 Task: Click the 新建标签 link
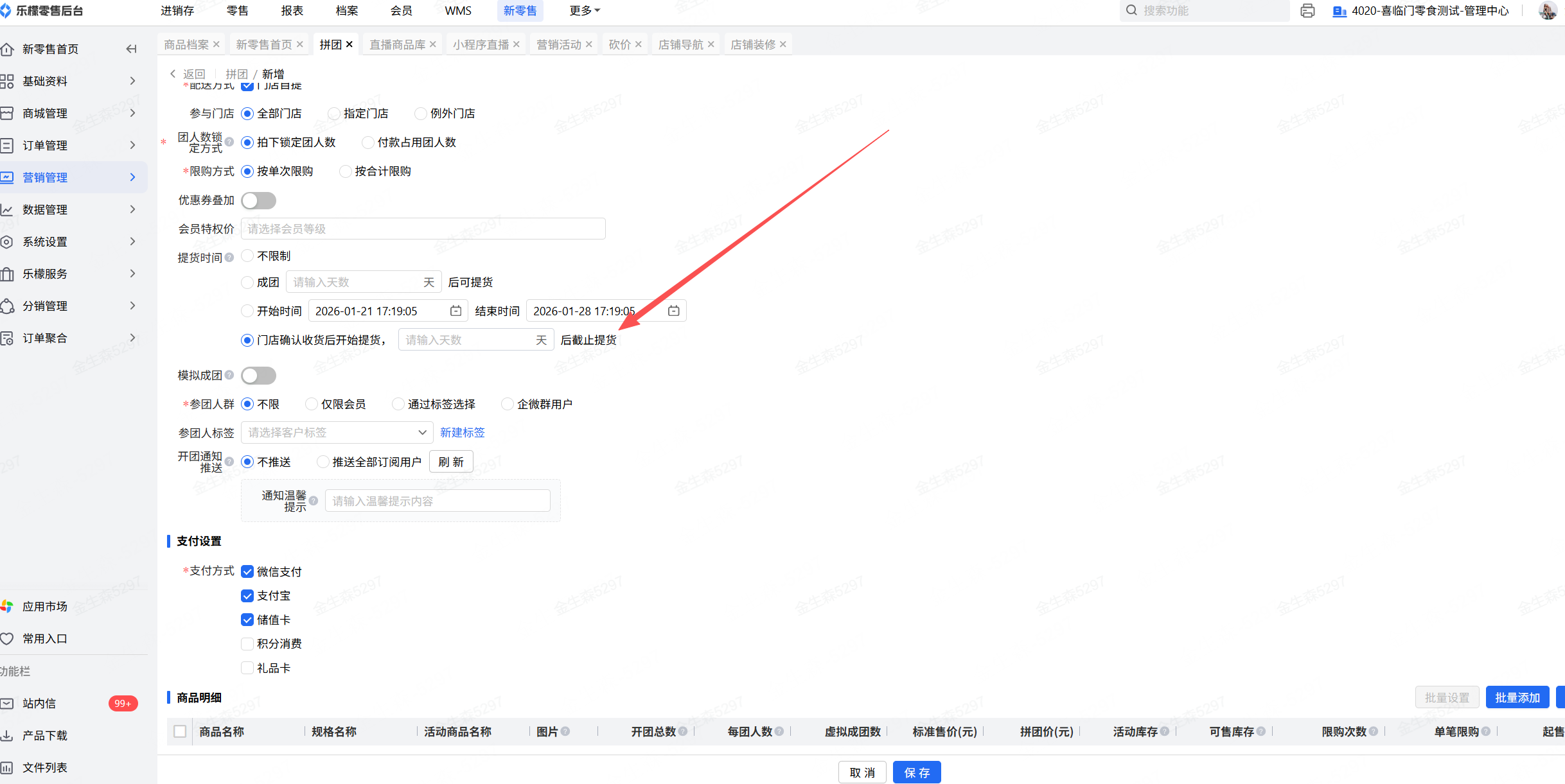click(x=462, y=432)
